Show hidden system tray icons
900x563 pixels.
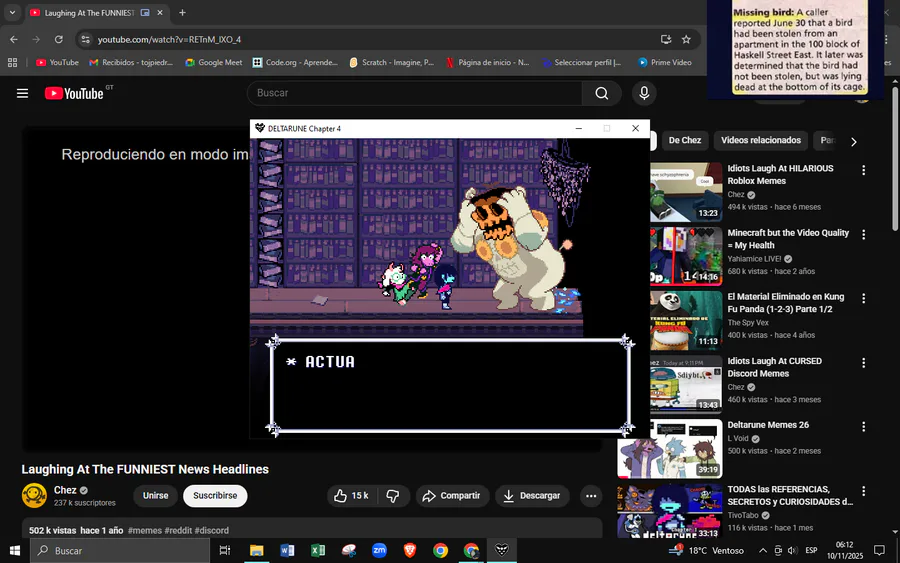[762, 550]
